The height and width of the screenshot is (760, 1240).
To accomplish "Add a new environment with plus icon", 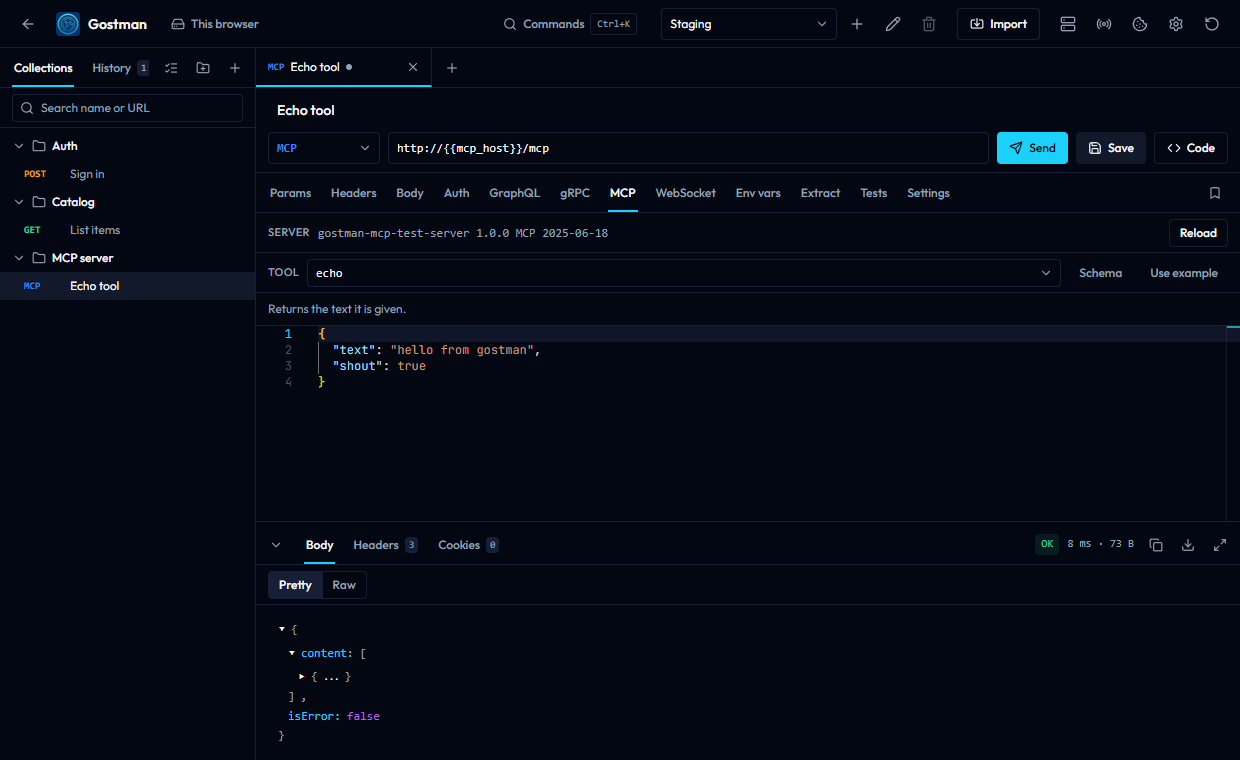I will click(857, 24).
